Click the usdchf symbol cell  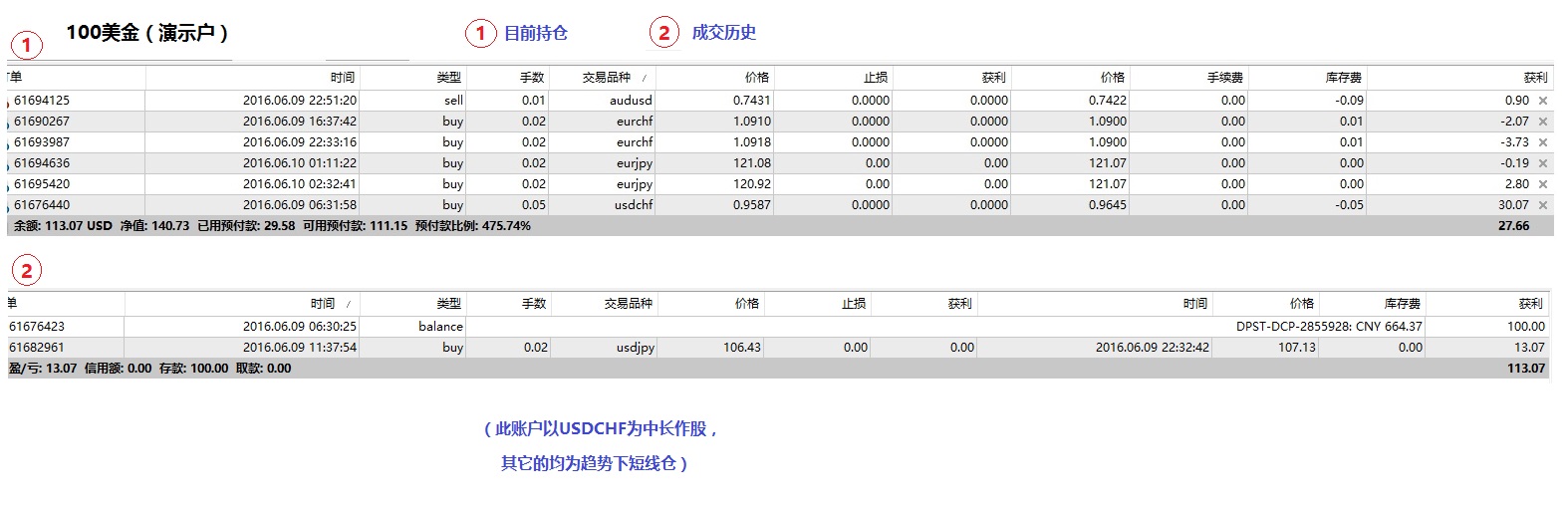click(633, 205)
